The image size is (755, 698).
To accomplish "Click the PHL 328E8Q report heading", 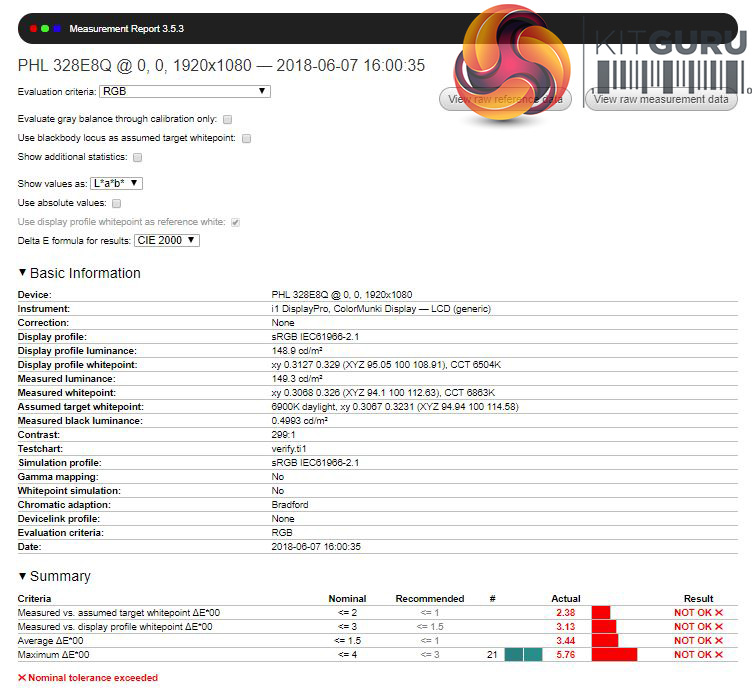I will [x=221, y=65].
